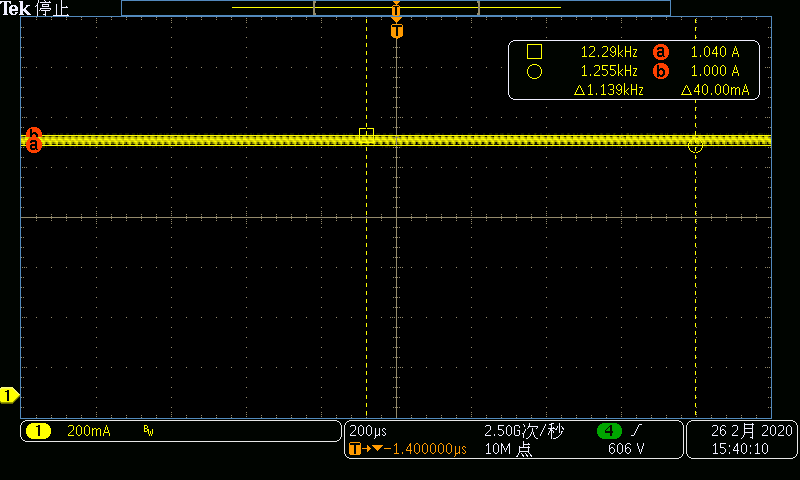
Task: Click the date 26 2月 2020
Action: click(x=752, y=431)
